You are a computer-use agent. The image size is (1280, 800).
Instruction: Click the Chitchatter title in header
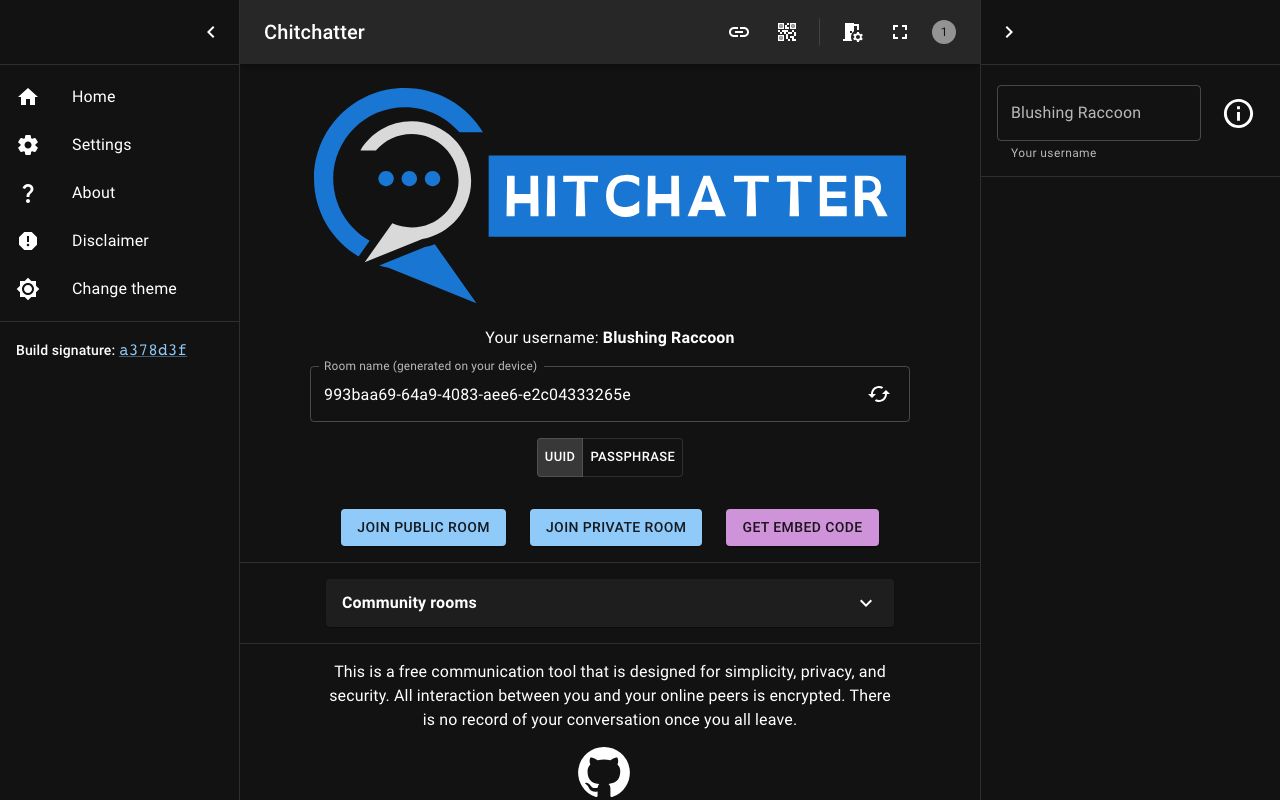click(314, 32)
